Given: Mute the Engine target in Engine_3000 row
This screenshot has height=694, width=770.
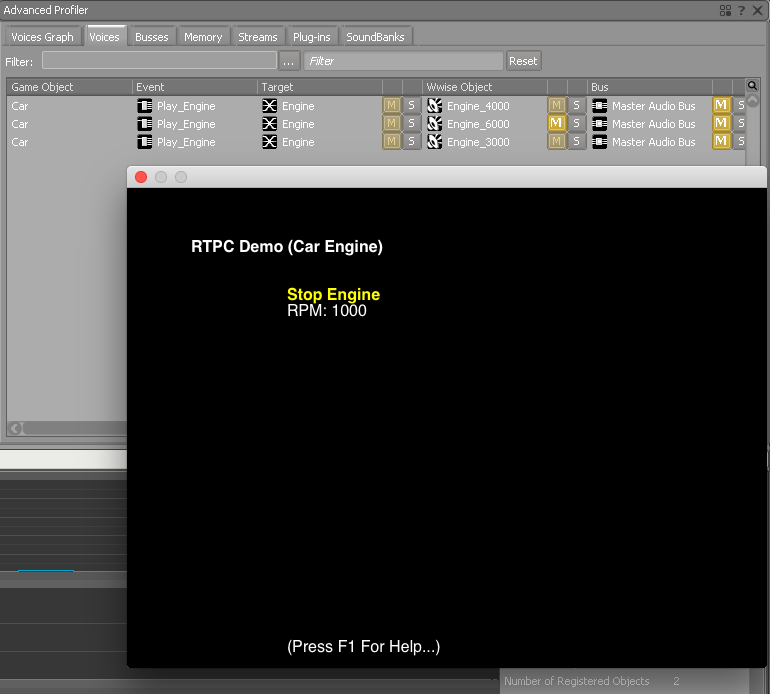Looking at the screenshot, I should click(x=391, y=141).
